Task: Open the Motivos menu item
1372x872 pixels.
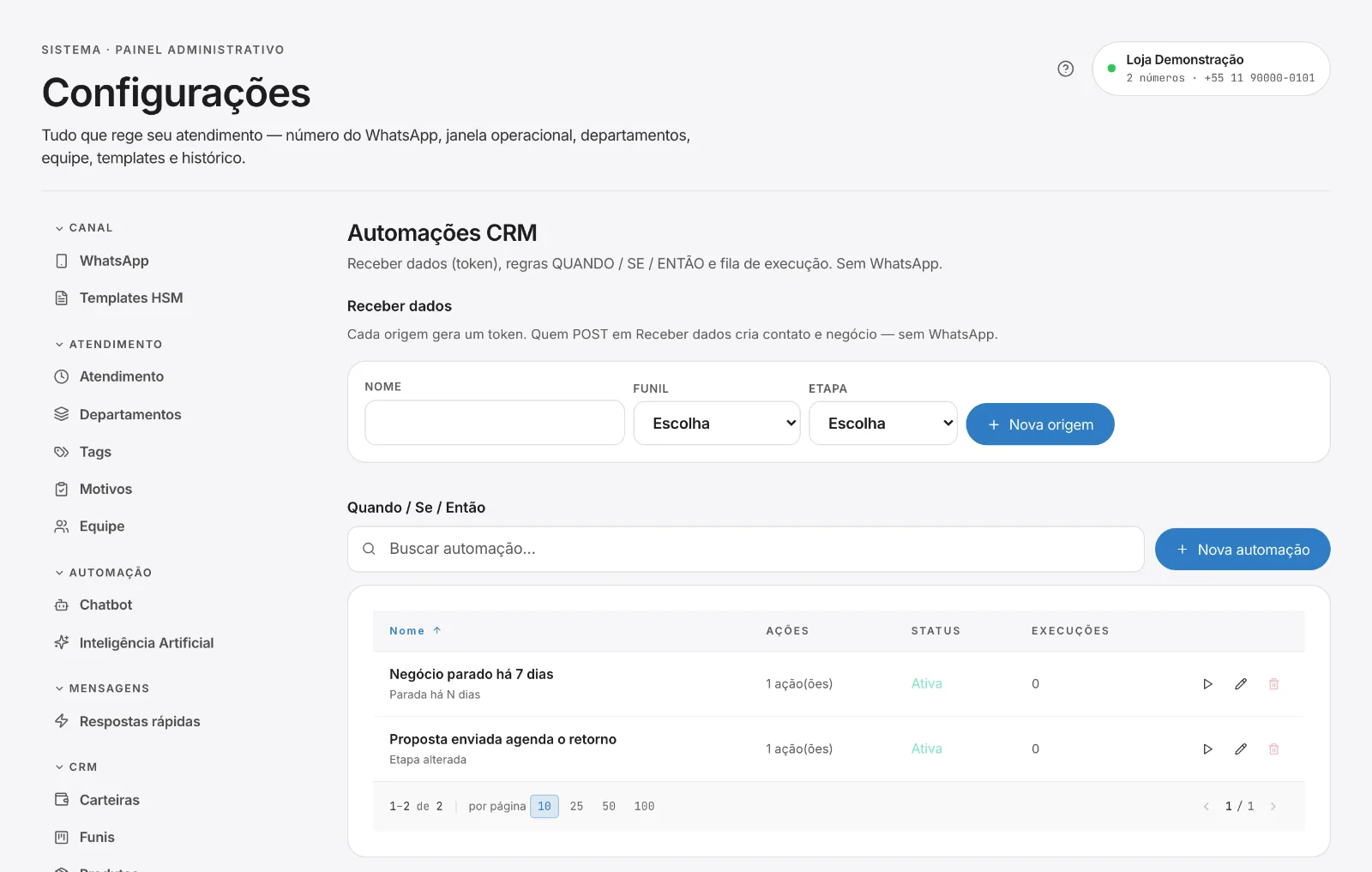Action: (105, 489)
